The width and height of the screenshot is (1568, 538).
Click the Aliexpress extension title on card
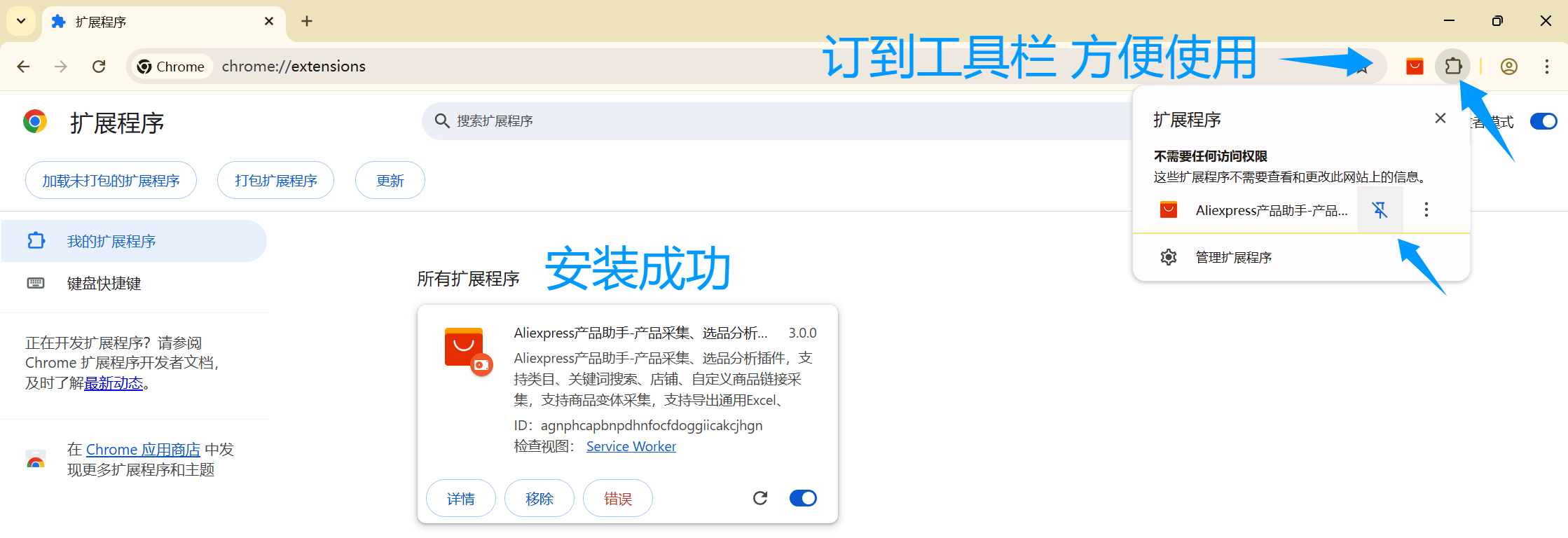640,333
